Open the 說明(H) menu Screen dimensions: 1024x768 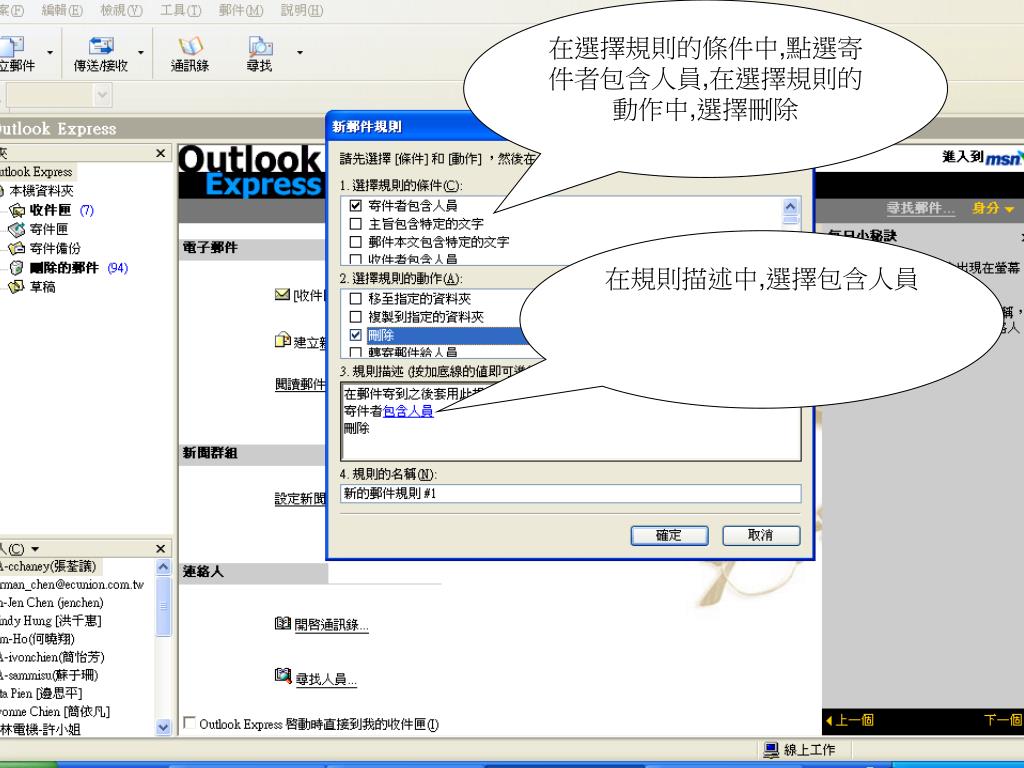[302, 10]
